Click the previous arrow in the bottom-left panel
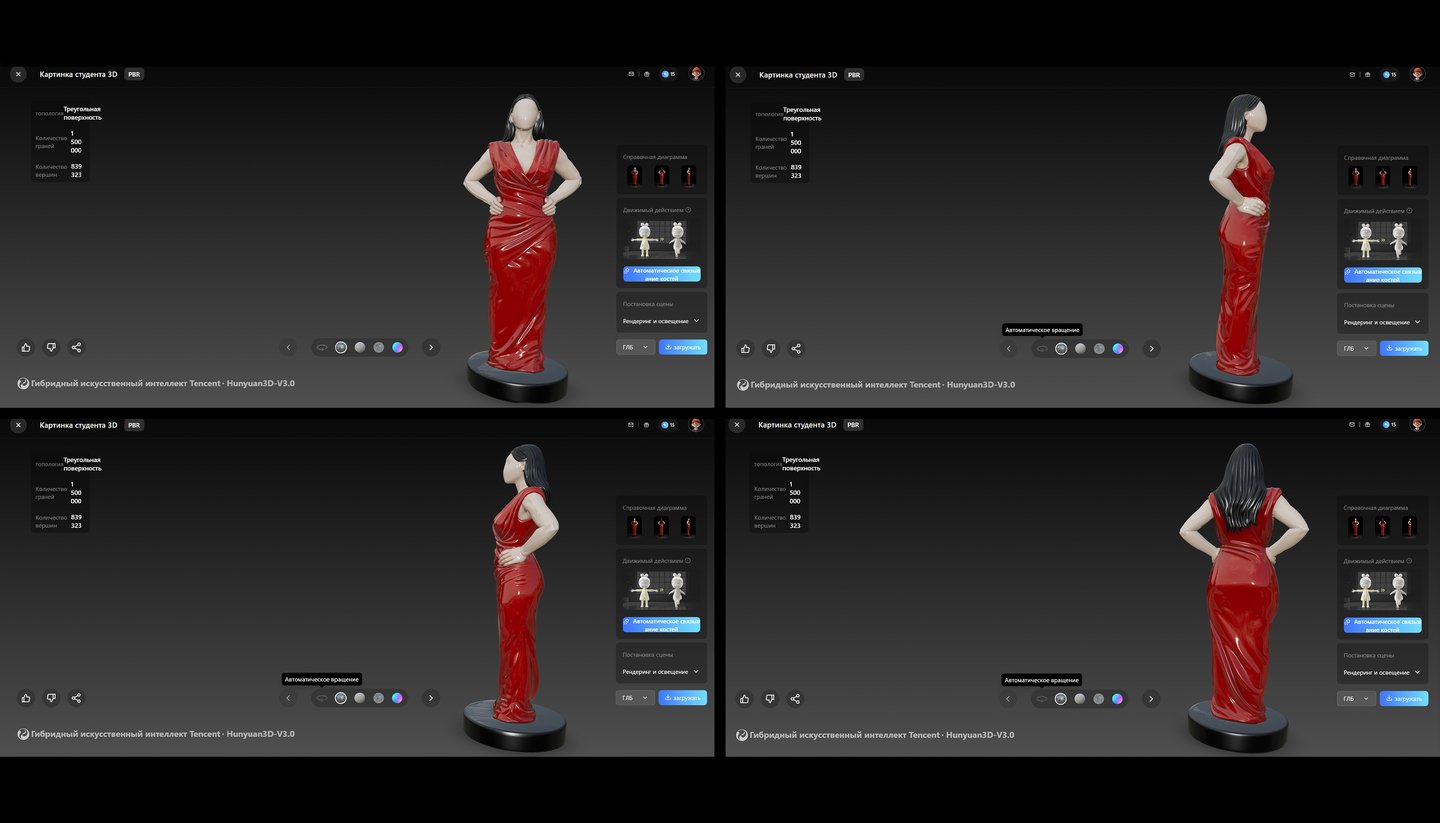 [x=289, y=698]
